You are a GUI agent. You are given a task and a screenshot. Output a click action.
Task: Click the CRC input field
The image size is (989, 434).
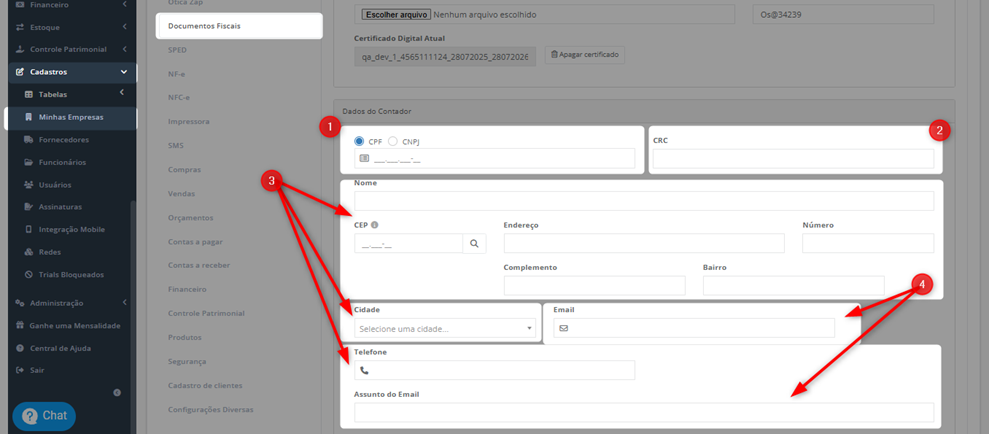(x=793, y=159)
